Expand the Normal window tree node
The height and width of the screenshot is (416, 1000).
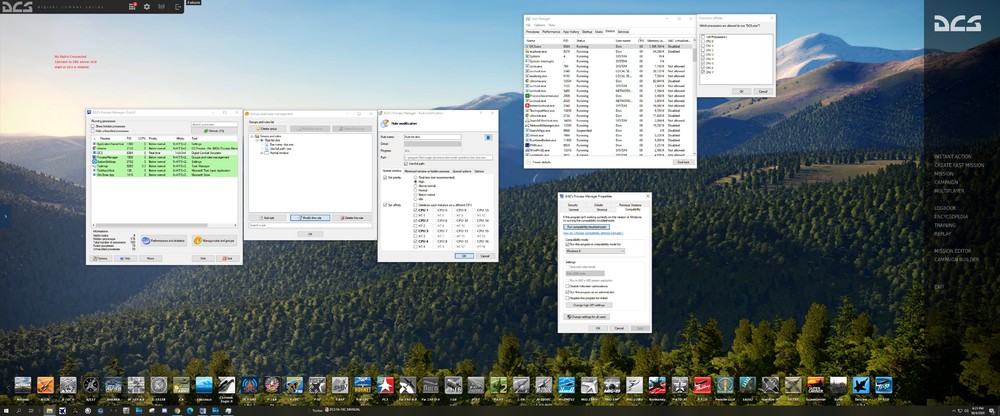tap(263, 152)
